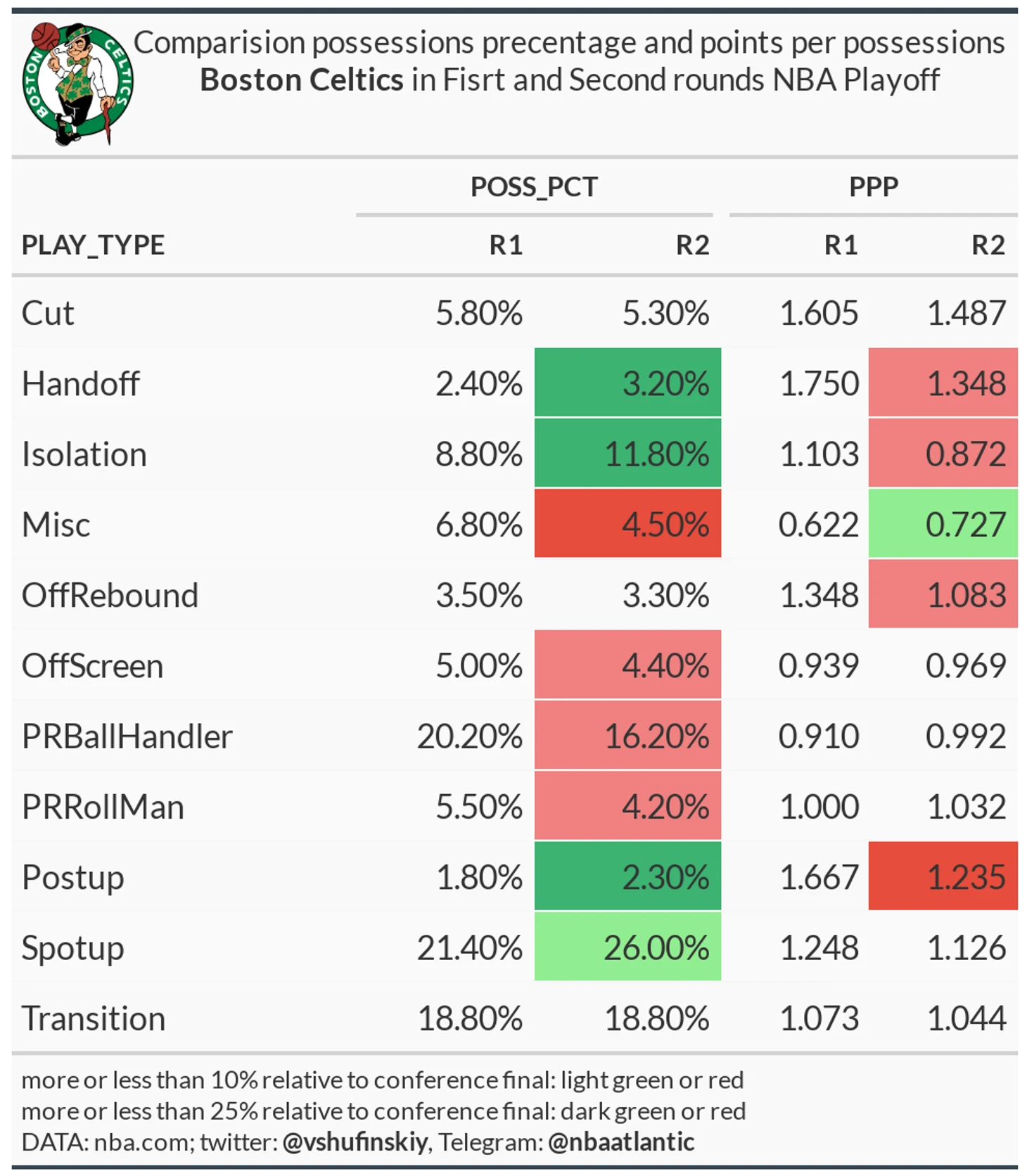The image size is (1027, 1176).
Task: Click the light green Misc 0.727 PPP cell
Action: tap(943, 523)
